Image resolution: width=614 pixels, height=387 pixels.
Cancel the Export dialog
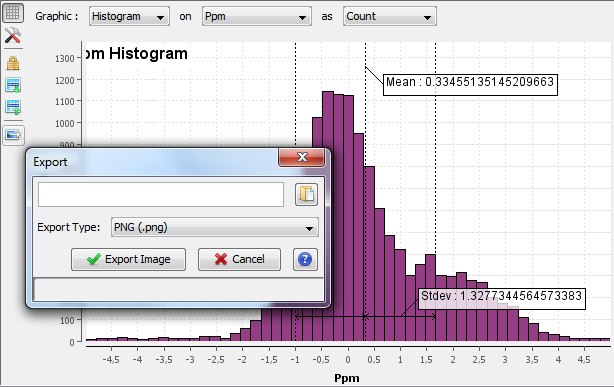239,259
